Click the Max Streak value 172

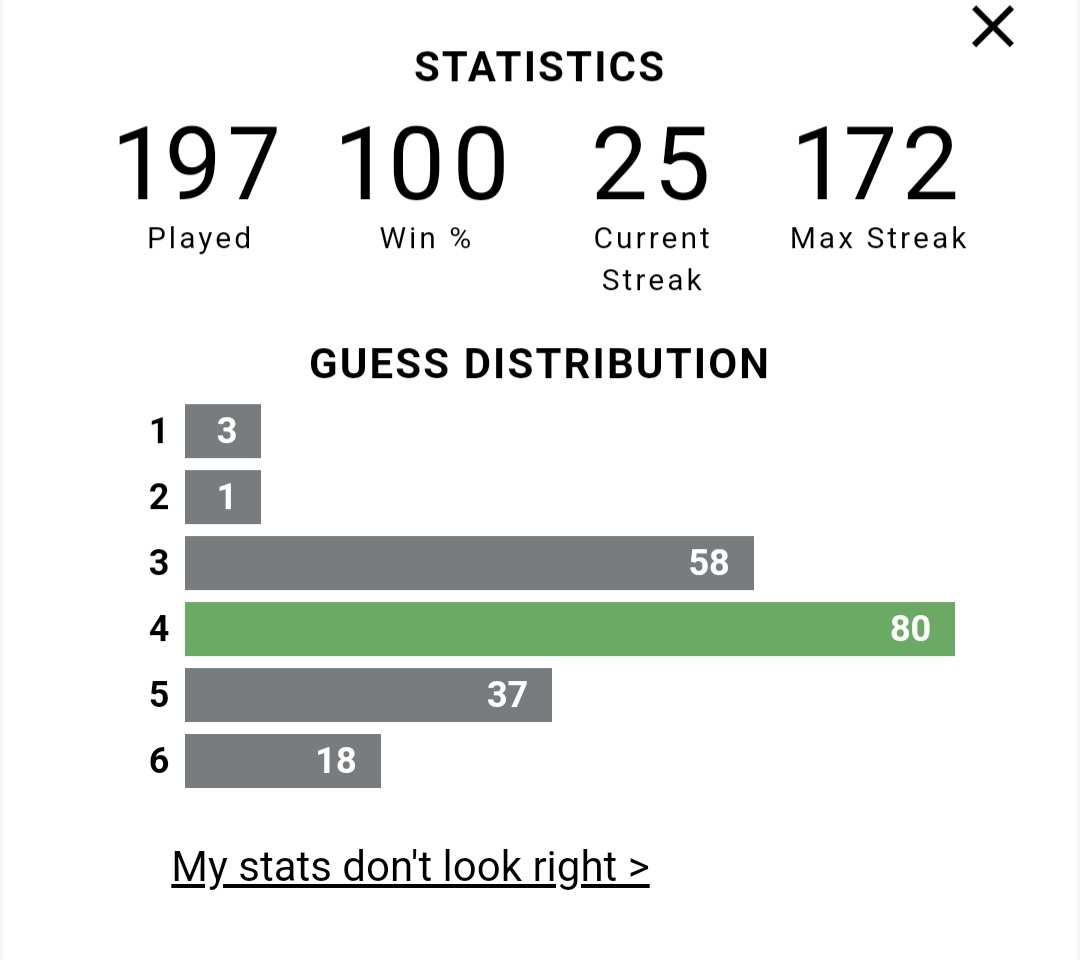(876, 163)
